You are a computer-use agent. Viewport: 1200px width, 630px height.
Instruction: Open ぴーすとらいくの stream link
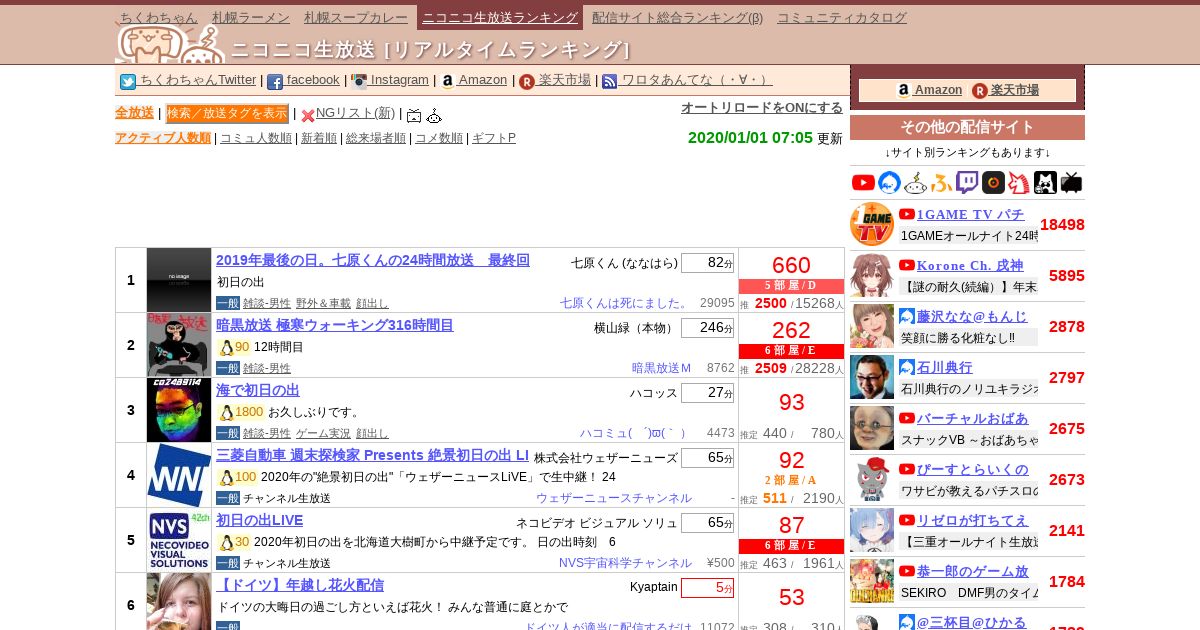pyautogui.click(x=972, y=469)
